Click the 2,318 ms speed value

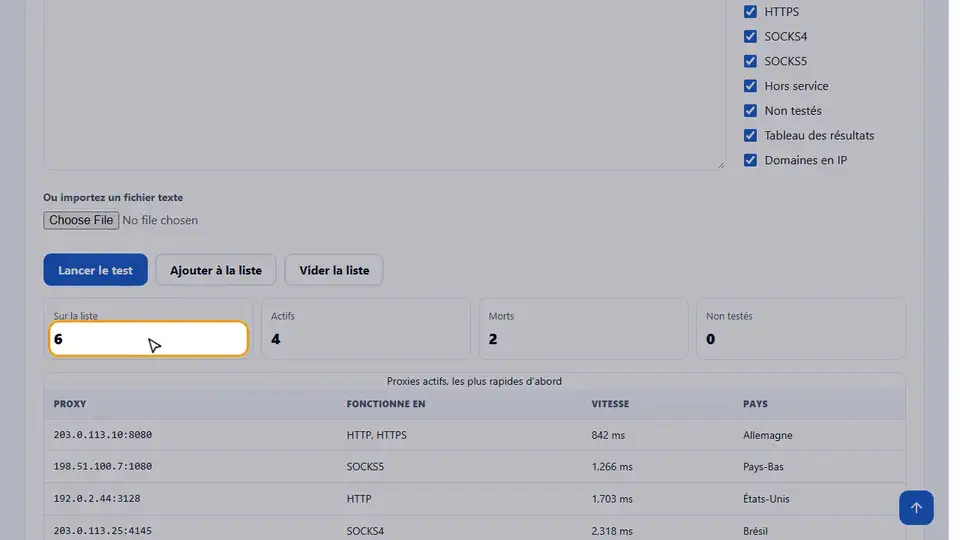(x=612, y=531)
